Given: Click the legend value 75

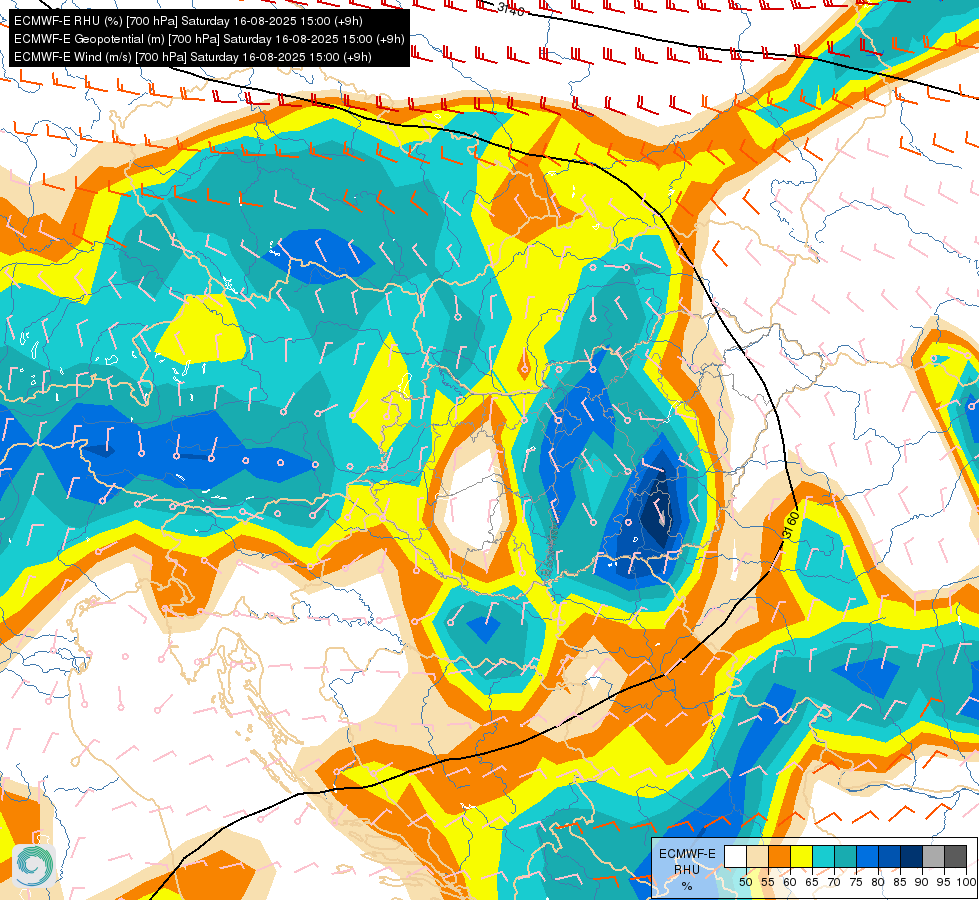Looking at the screenshot, I should [x=856, y=882].
